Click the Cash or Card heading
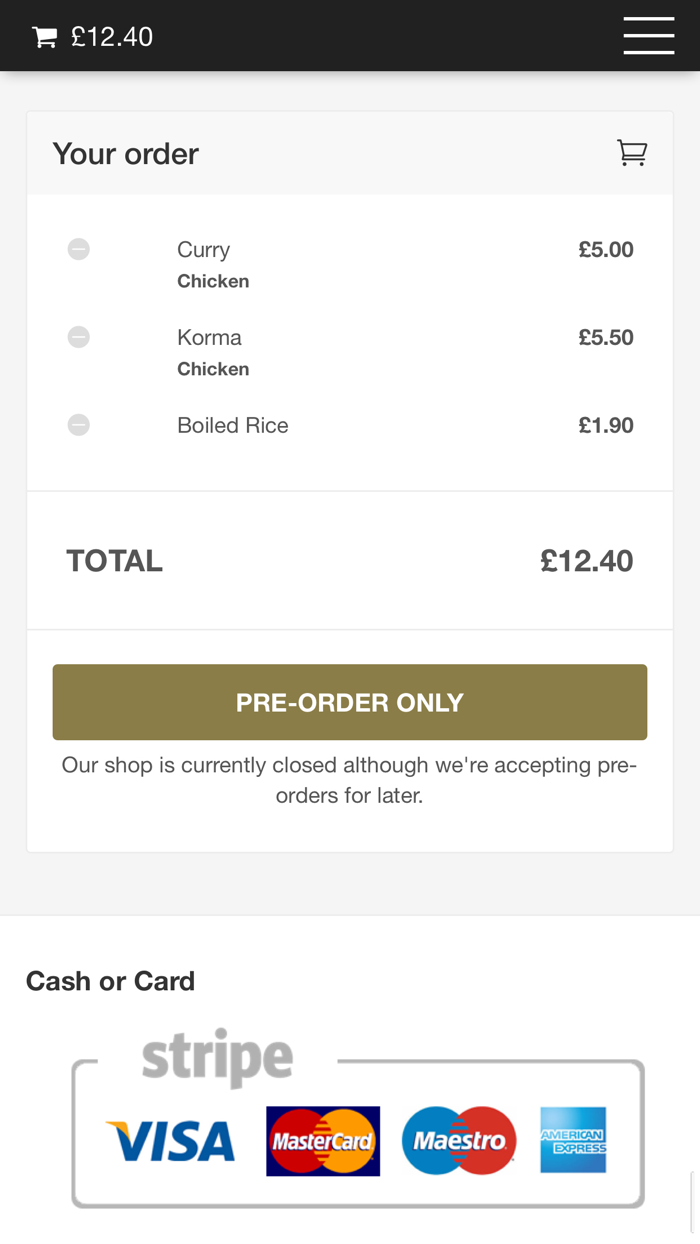Image resolution: width=700 pixels, height=1244 pixels. 110,981
